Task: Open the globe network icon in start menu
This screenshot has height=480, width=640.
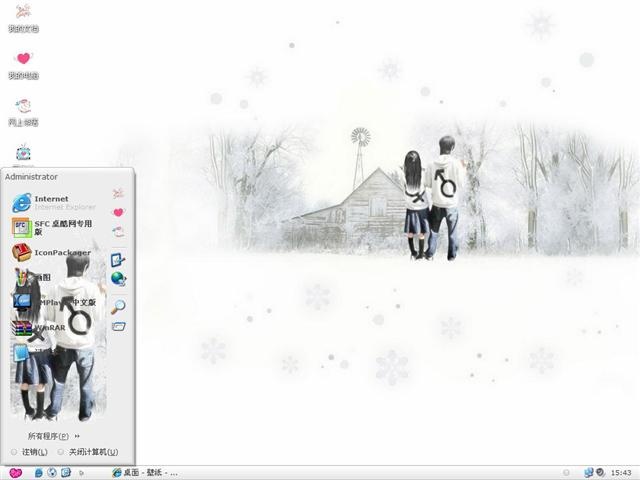Action: pyautogui.click(x=118, y=279)
